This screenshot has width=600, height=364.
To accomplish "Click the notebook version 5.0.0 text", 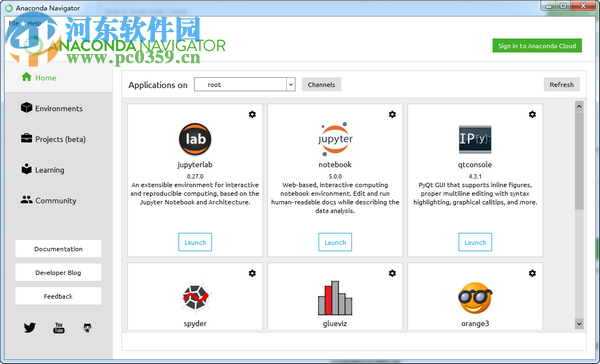I will pyautogui.click(x=335, y=176).
